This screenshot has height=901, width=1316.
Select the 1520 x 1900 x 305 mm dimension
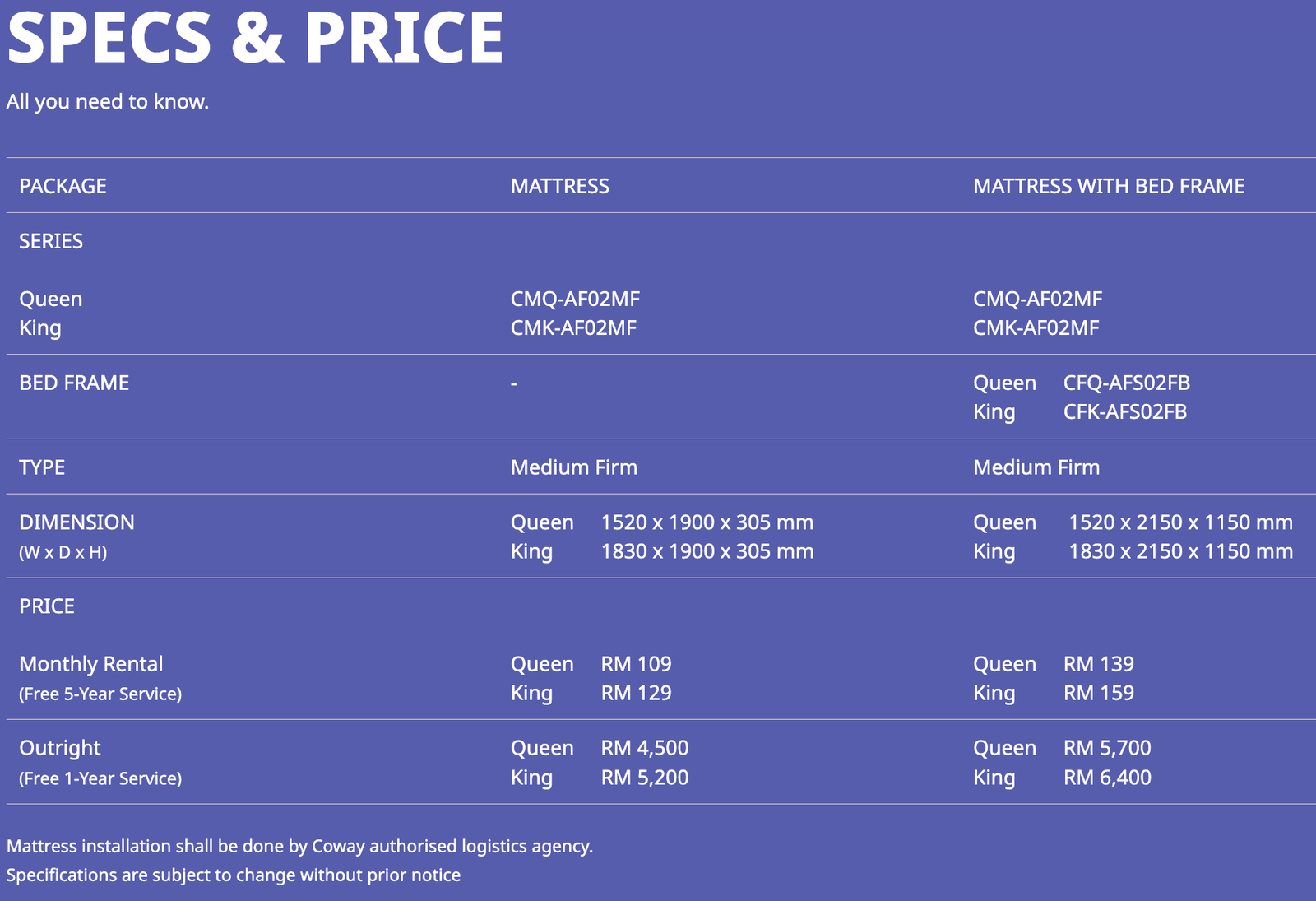[707, 522]
